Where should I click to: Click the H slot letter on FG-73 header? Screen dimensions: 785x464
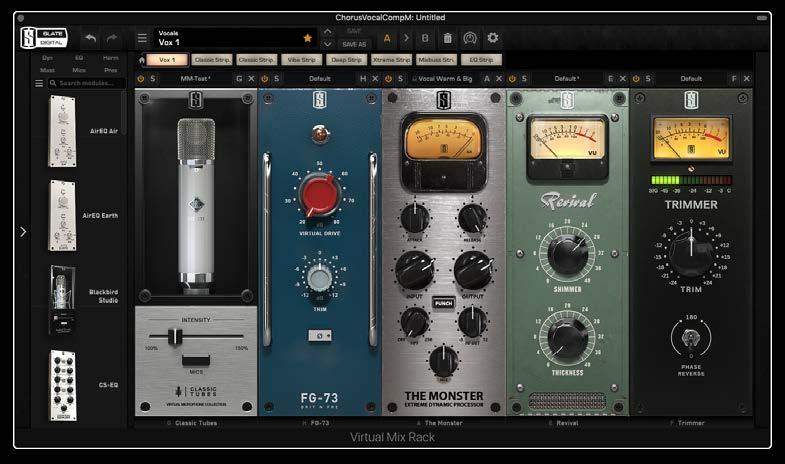[x=363, y=79]
